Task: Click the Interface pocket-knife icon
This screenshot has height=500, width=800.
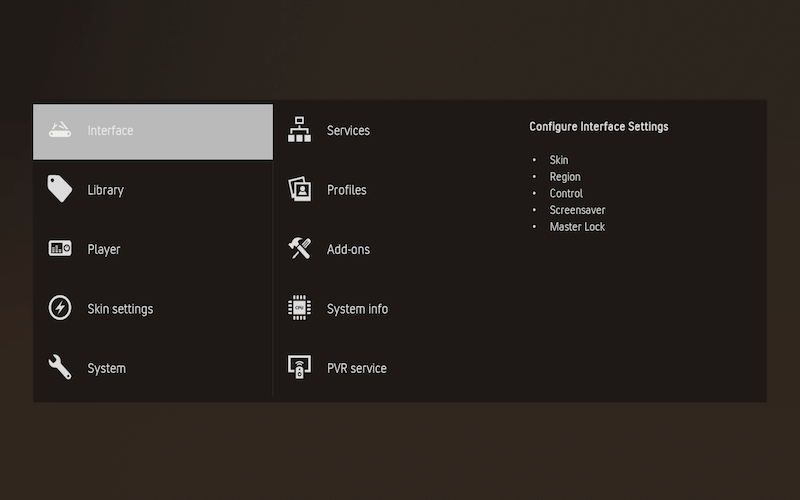Action: 60,130
